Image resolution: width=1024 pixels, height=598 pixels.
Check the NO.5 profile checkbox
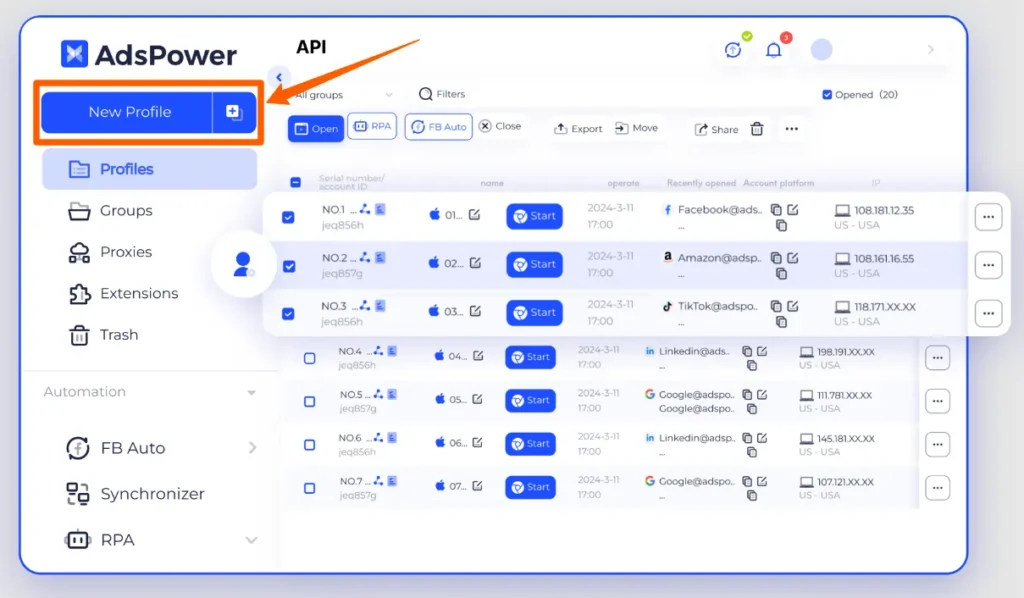tap(310, 401)
